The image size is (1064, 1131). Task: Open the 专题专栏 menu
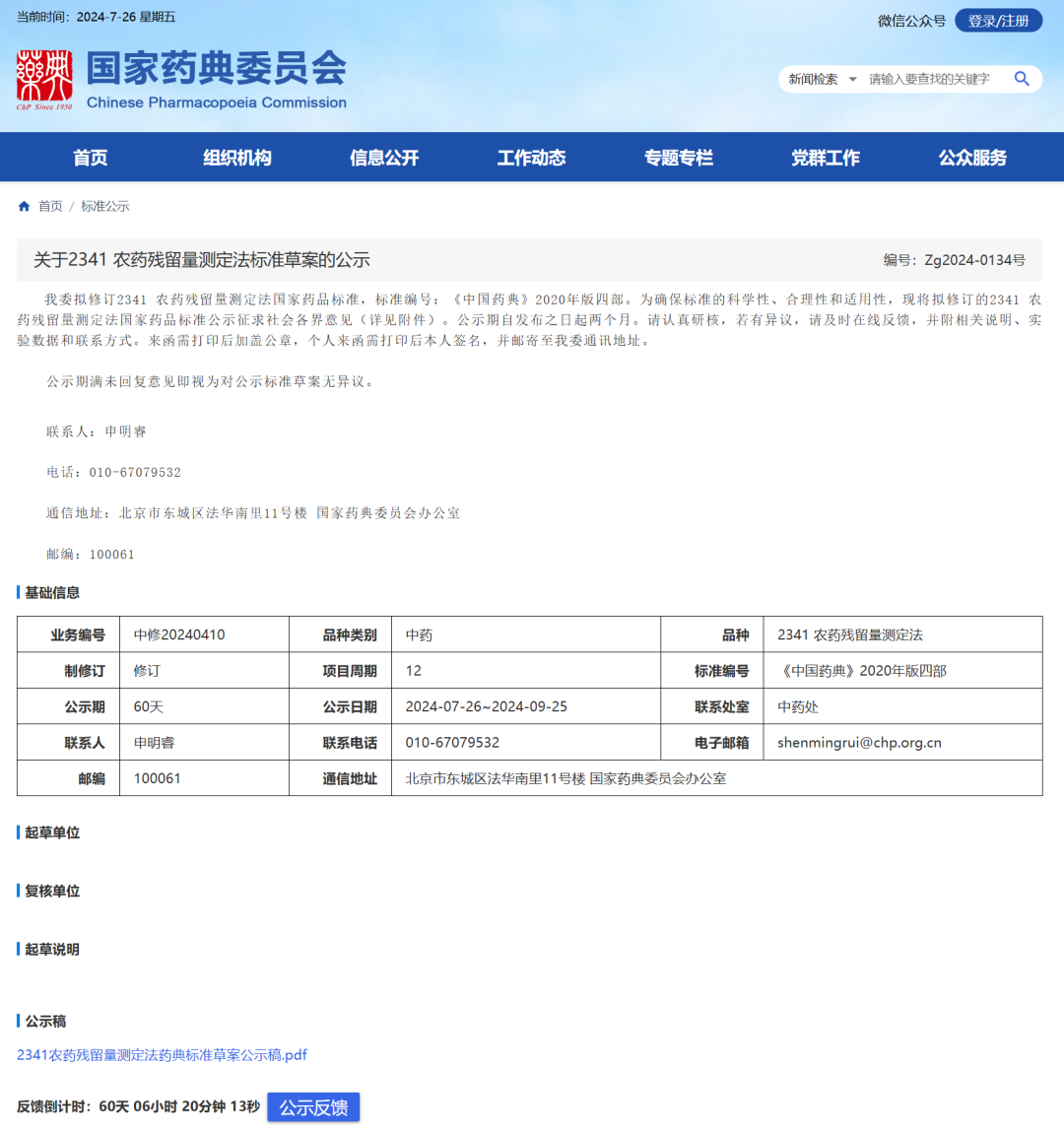678,157
